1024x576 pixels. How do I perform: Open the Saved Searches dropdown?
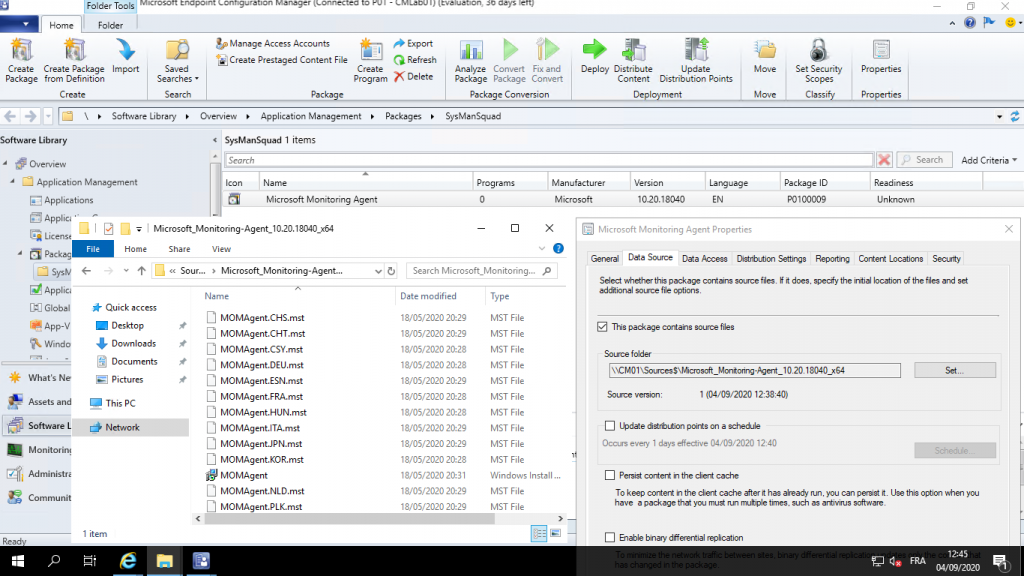(177, 60)
